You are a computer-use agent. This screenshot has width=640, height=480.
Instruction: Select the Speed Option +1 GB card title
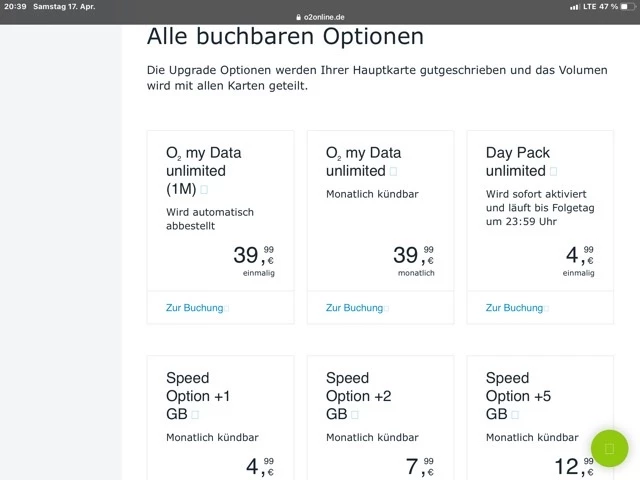click(198, 396)
